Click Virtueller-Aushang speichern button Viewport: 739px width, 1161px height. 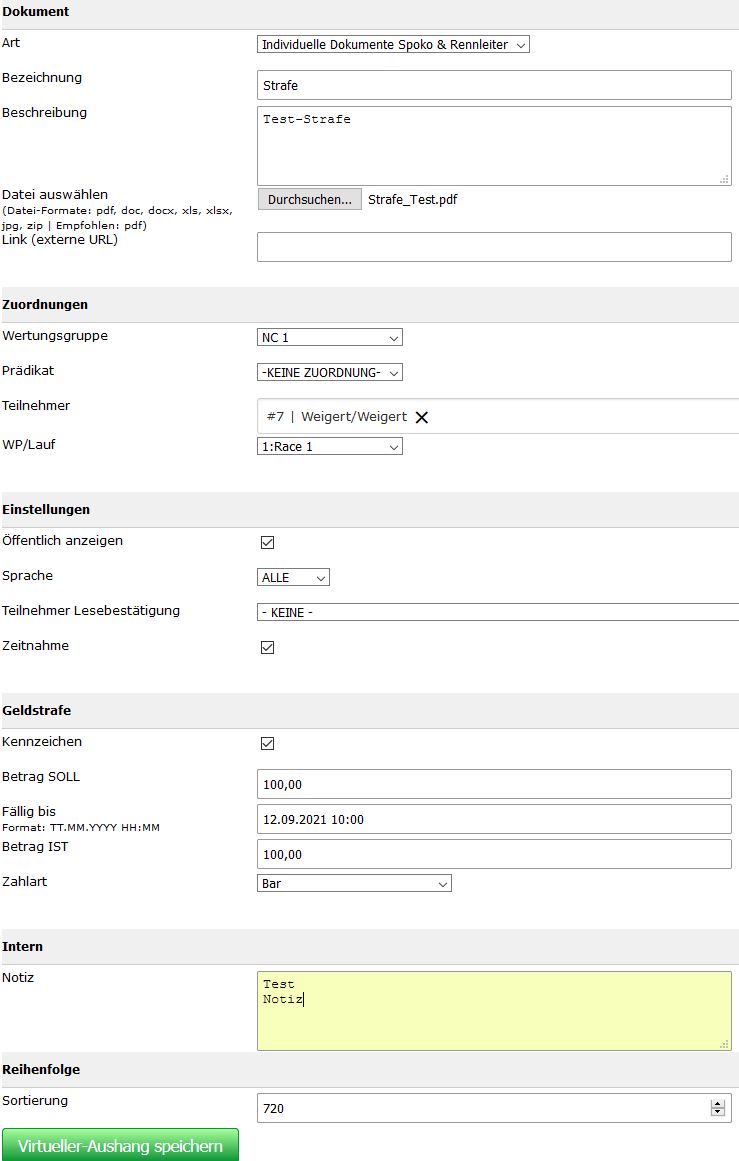pos(120,1145)
